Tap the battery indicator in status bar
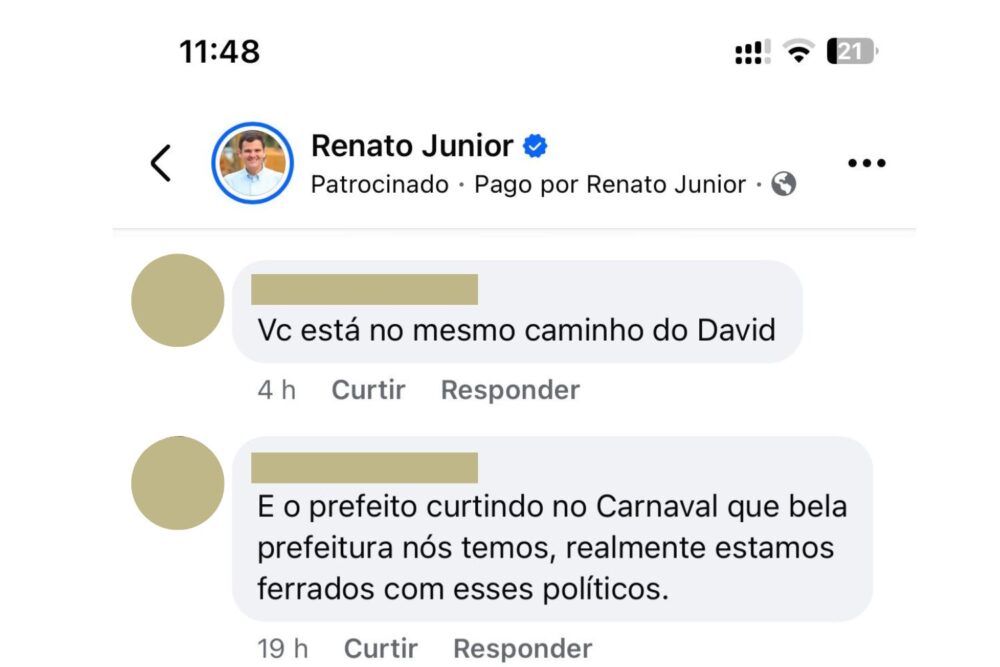 [852, 52]
